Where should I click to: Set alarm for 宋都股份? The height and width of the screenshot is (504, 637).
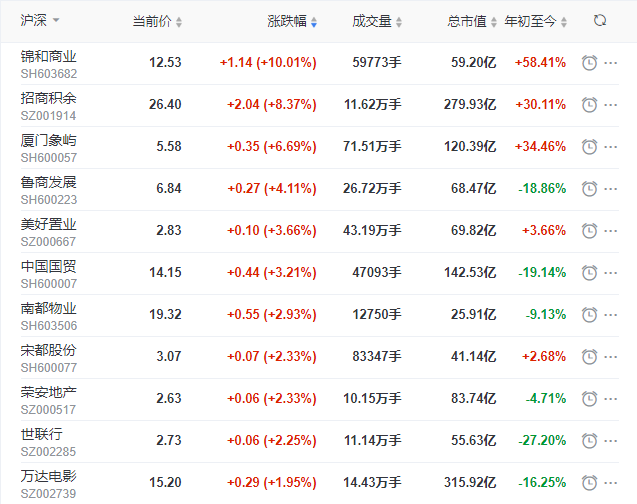(589, 357)
